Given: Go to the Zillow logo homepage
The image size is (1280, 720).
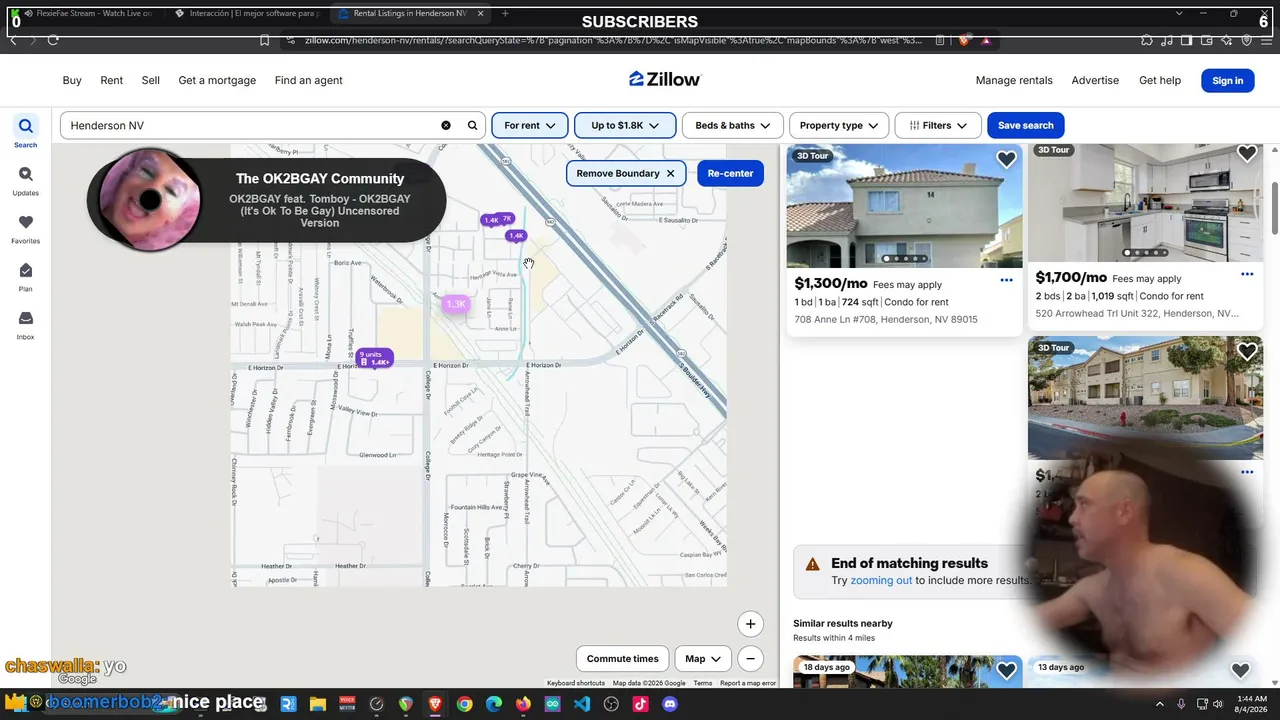Looking at the screenshot, I should pyautogui.click(x=665, y=79).
